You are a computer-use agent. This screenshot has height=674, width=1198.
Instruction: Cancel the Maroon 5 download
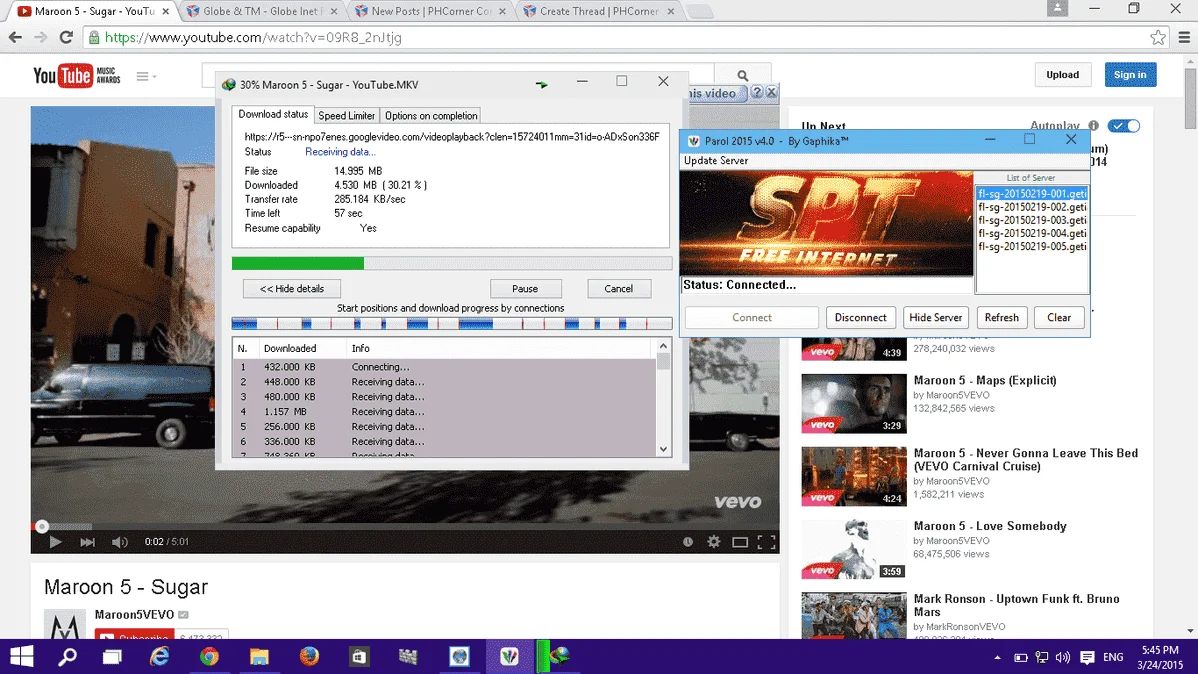(618, 289)
